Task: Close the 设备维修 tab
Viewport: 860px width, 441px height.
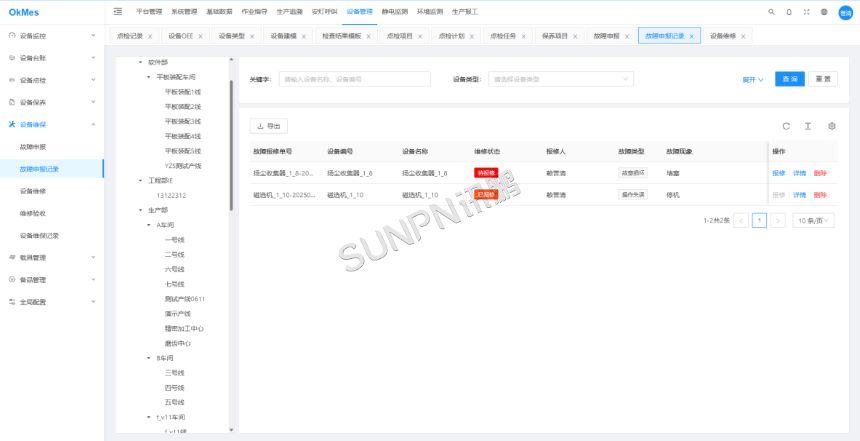Action: pyautogui.click(x=743, y=36)
